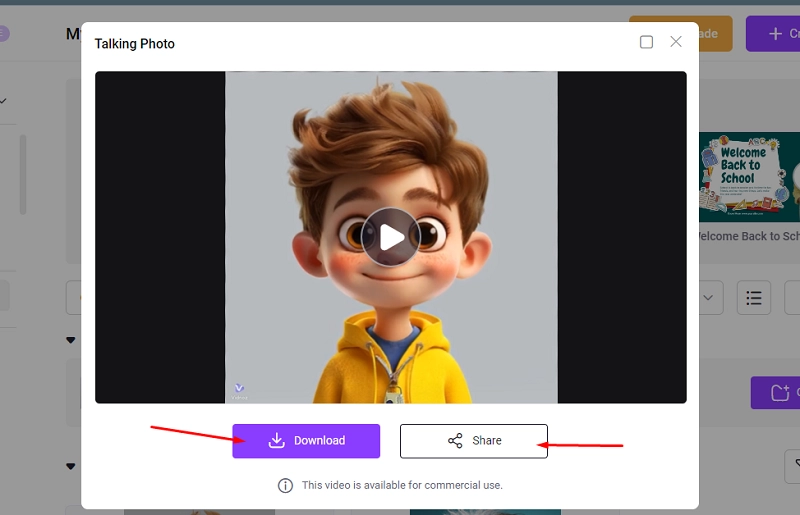
Task: Click the download arrow icon
Action: click(x=277, y=441)
